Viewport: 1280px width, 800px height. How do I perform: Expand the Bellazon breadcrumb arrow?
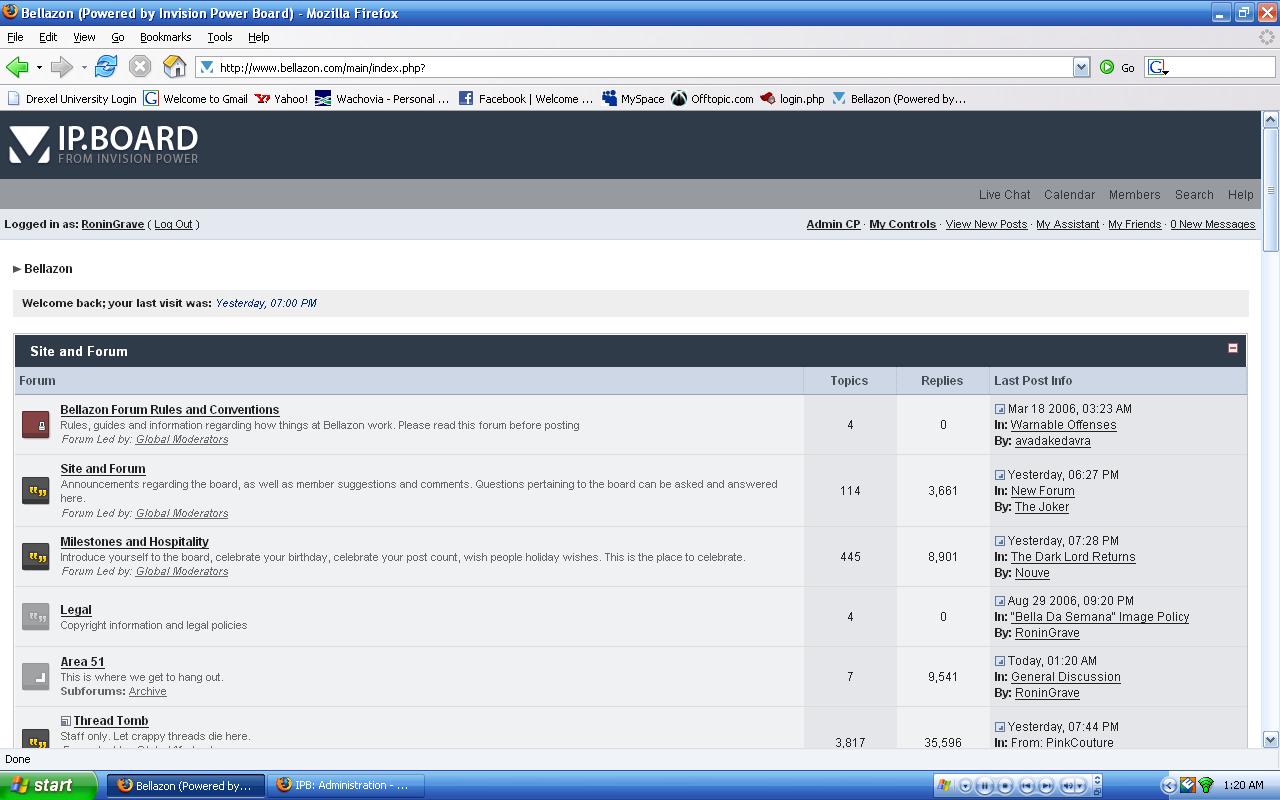pyautogui.click(x=17, y=269)
